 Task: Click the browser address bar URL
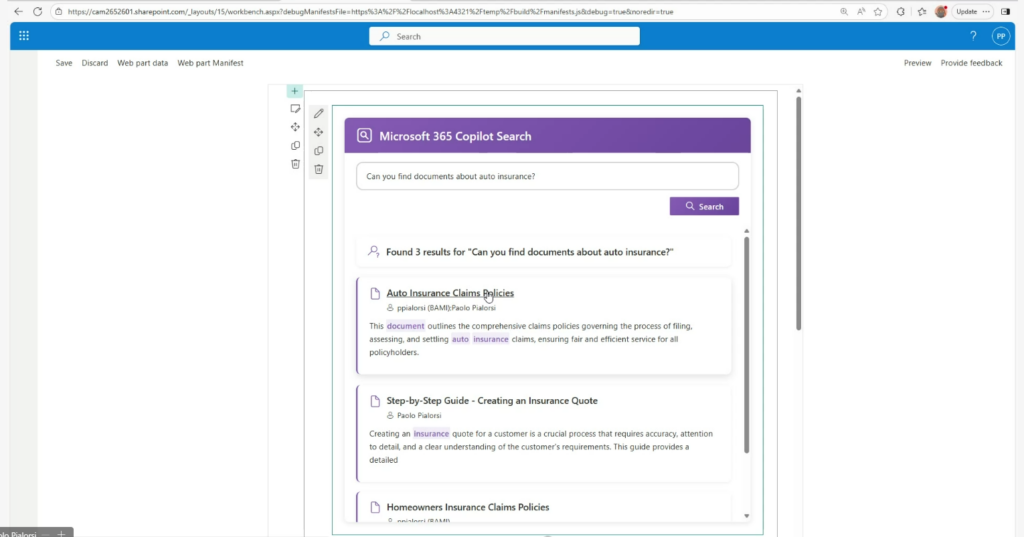(370, 12)
